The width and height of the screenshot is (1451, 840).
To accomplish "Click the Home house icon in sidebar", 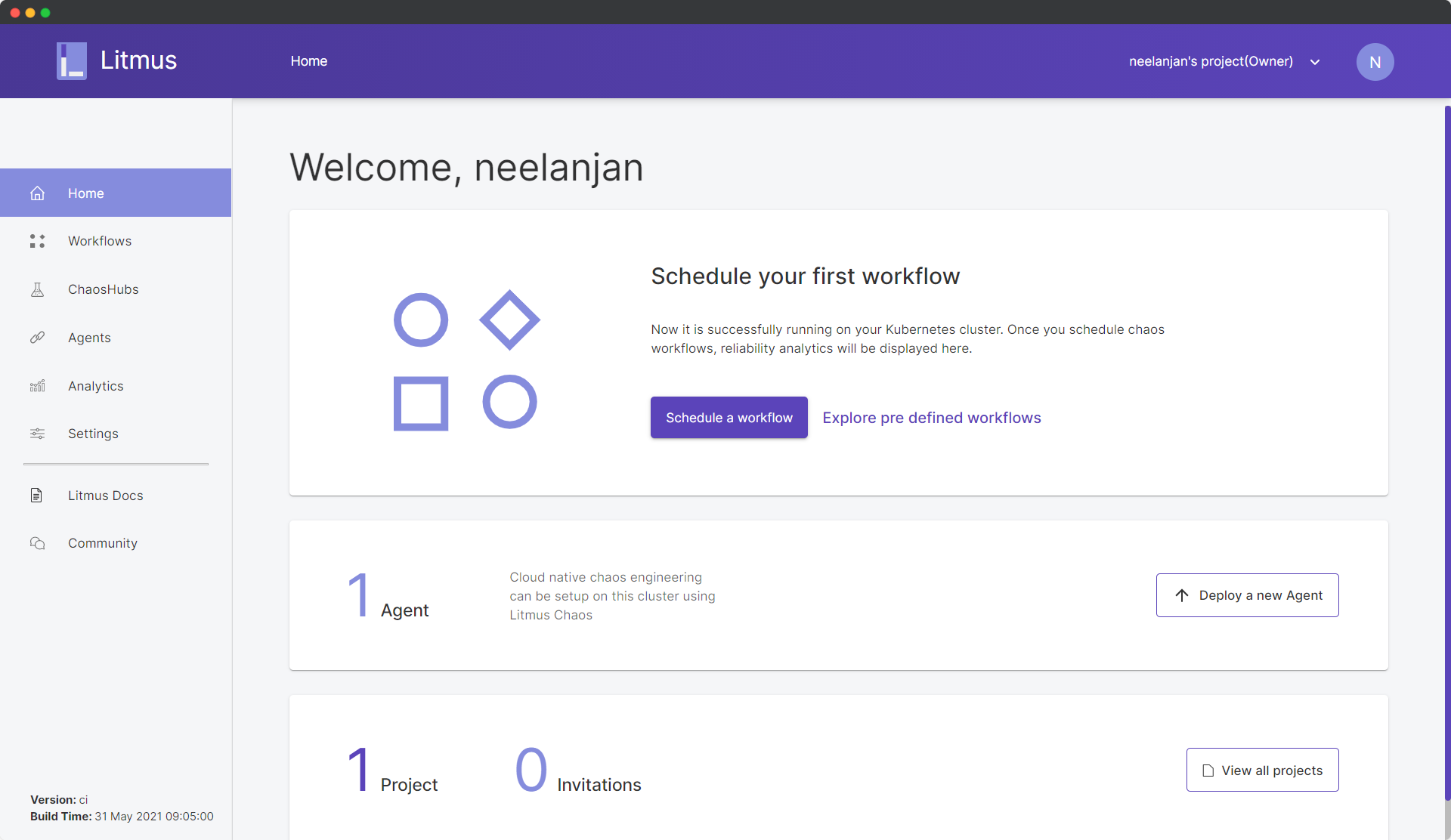I will [37, 193].
